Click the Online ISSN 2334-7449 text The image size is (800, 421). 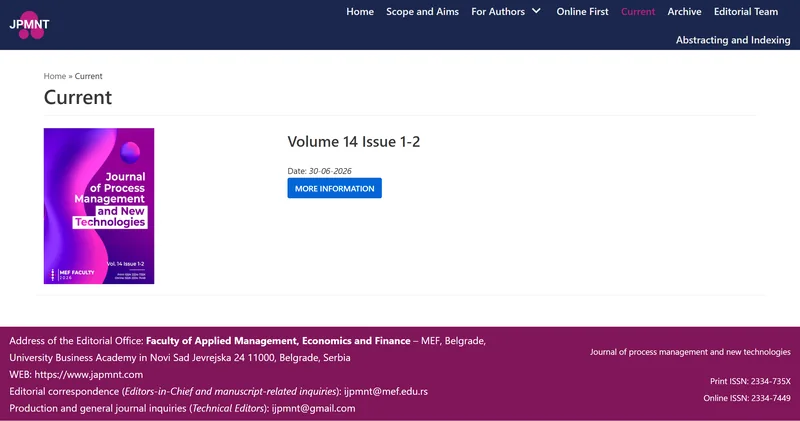pyautogui.click(x=747, y=398)
